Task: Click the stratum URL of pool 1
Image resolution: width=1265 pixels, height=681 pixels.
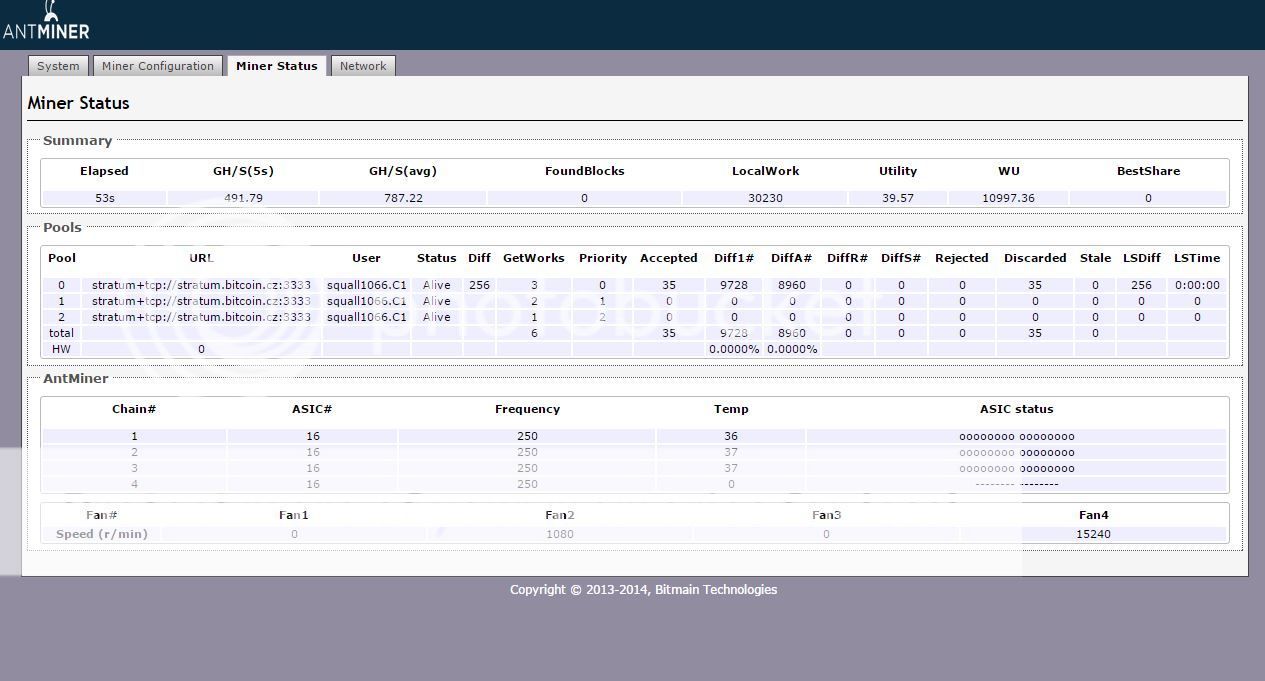Action: 201,301
